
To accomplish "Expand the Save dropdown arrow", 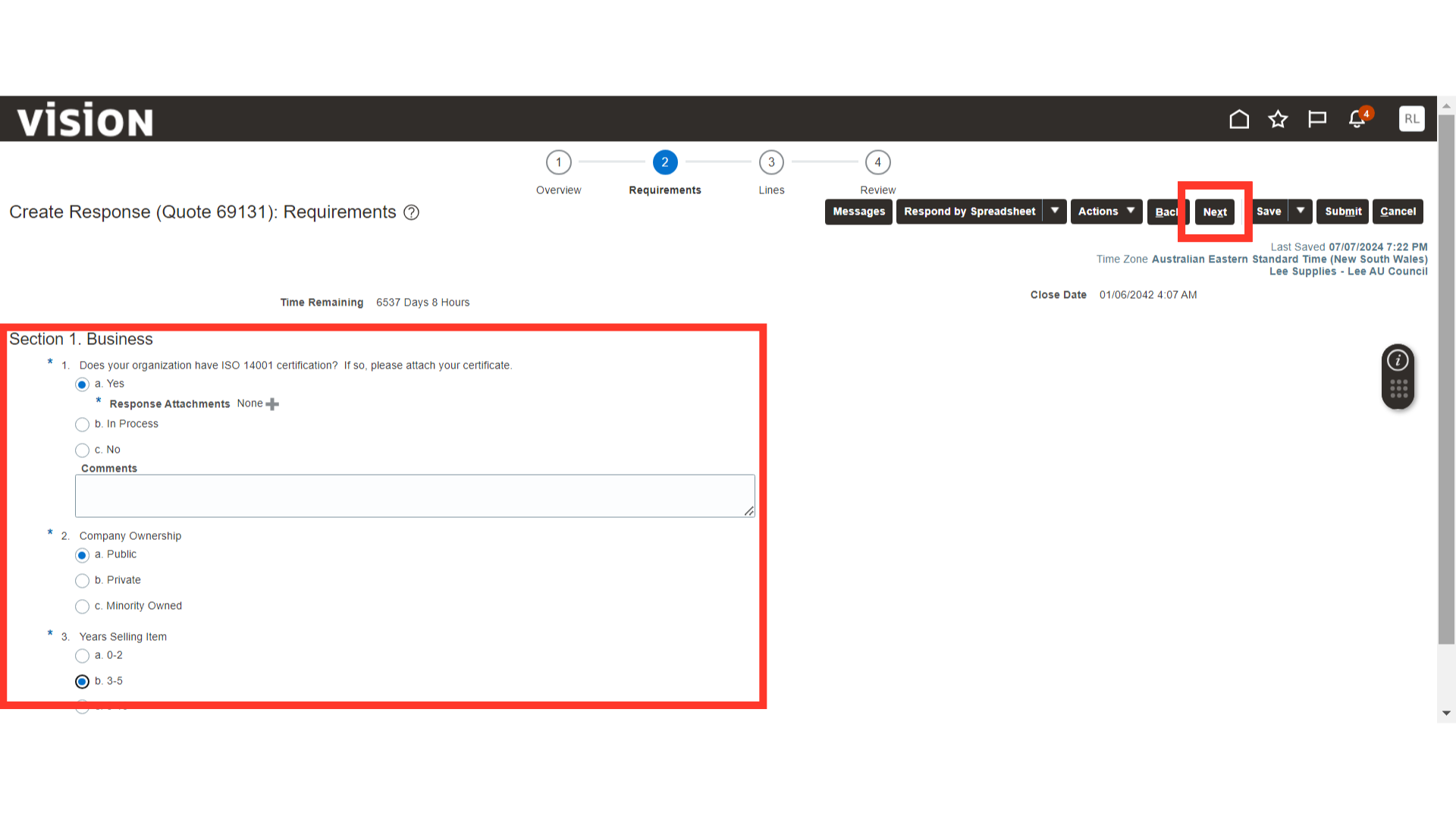I will coord(1301,212).
